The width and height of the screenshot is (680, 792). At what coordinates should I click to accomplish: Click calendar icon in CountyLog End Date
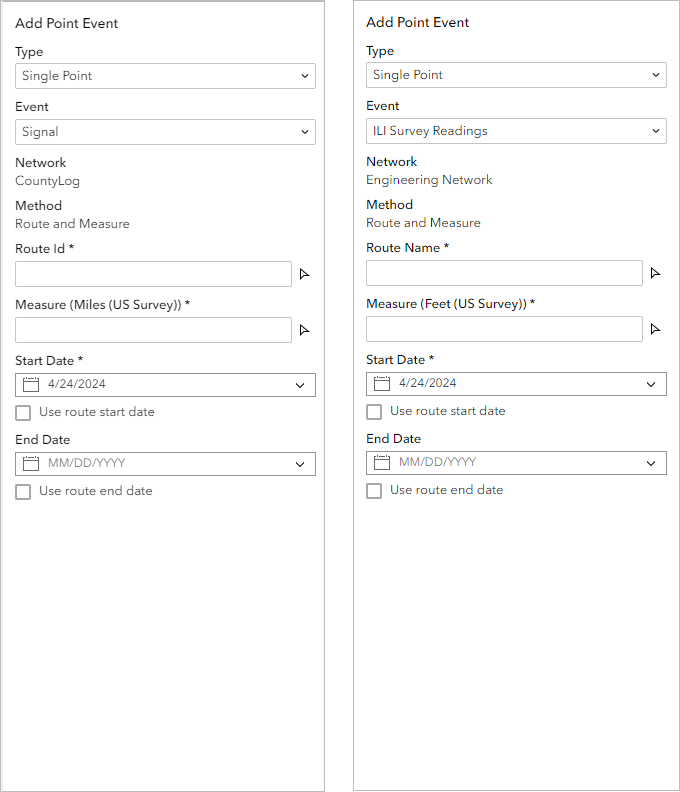point(31,464)
